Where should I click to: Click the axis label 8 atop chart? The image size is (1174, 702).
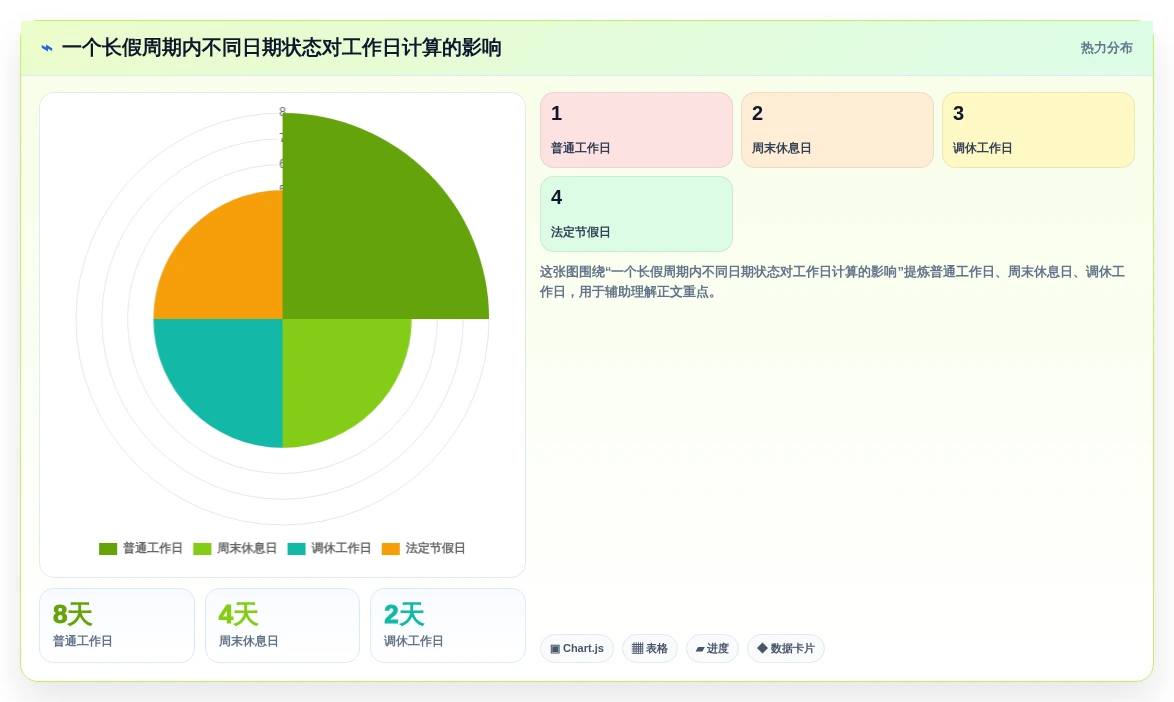pyautogui.click(x=282, y=112)
